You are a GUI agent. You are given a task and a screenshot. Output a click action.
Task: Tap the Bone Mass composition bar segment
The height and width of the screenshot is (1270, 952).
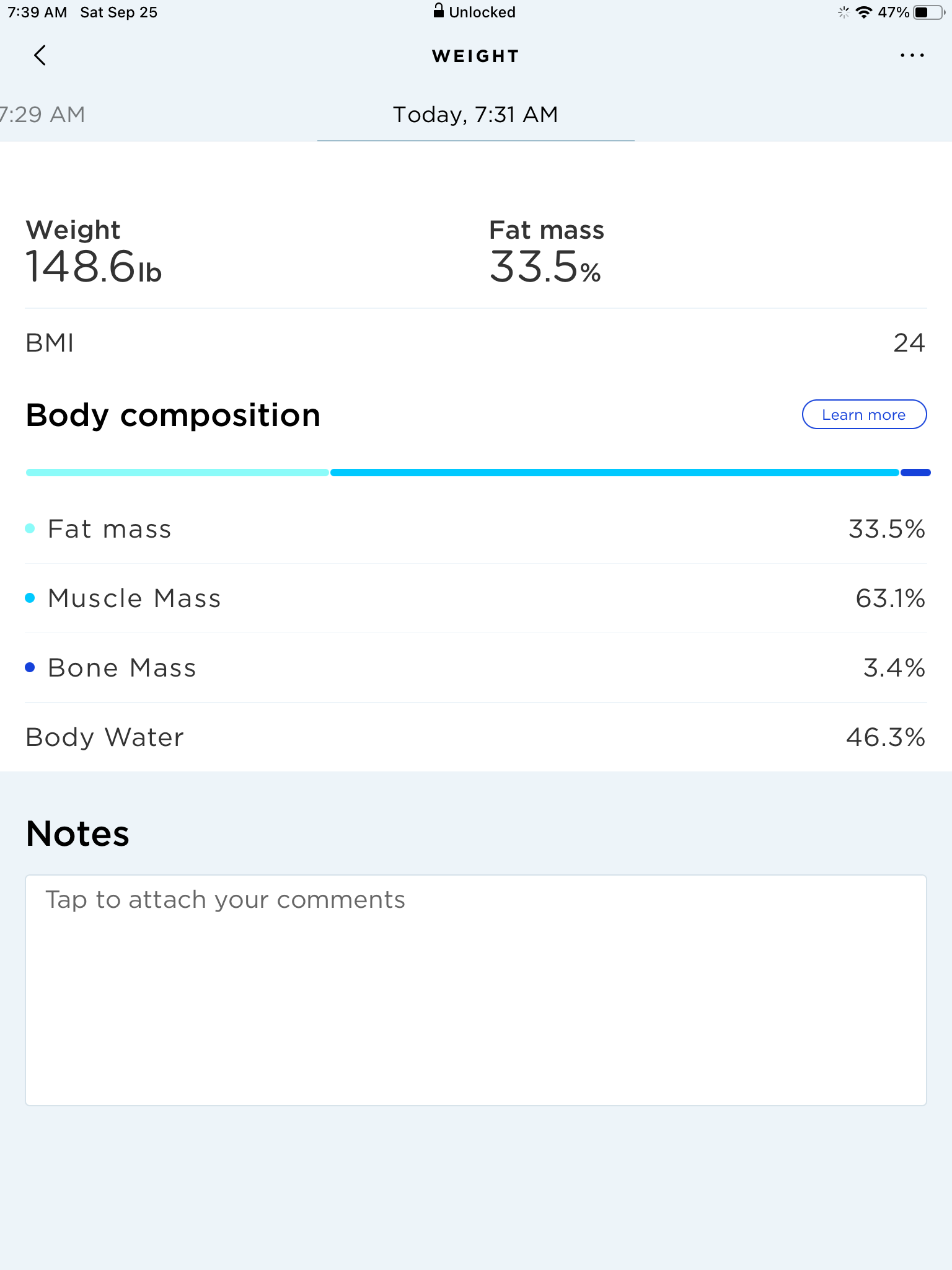coord(915,473)
